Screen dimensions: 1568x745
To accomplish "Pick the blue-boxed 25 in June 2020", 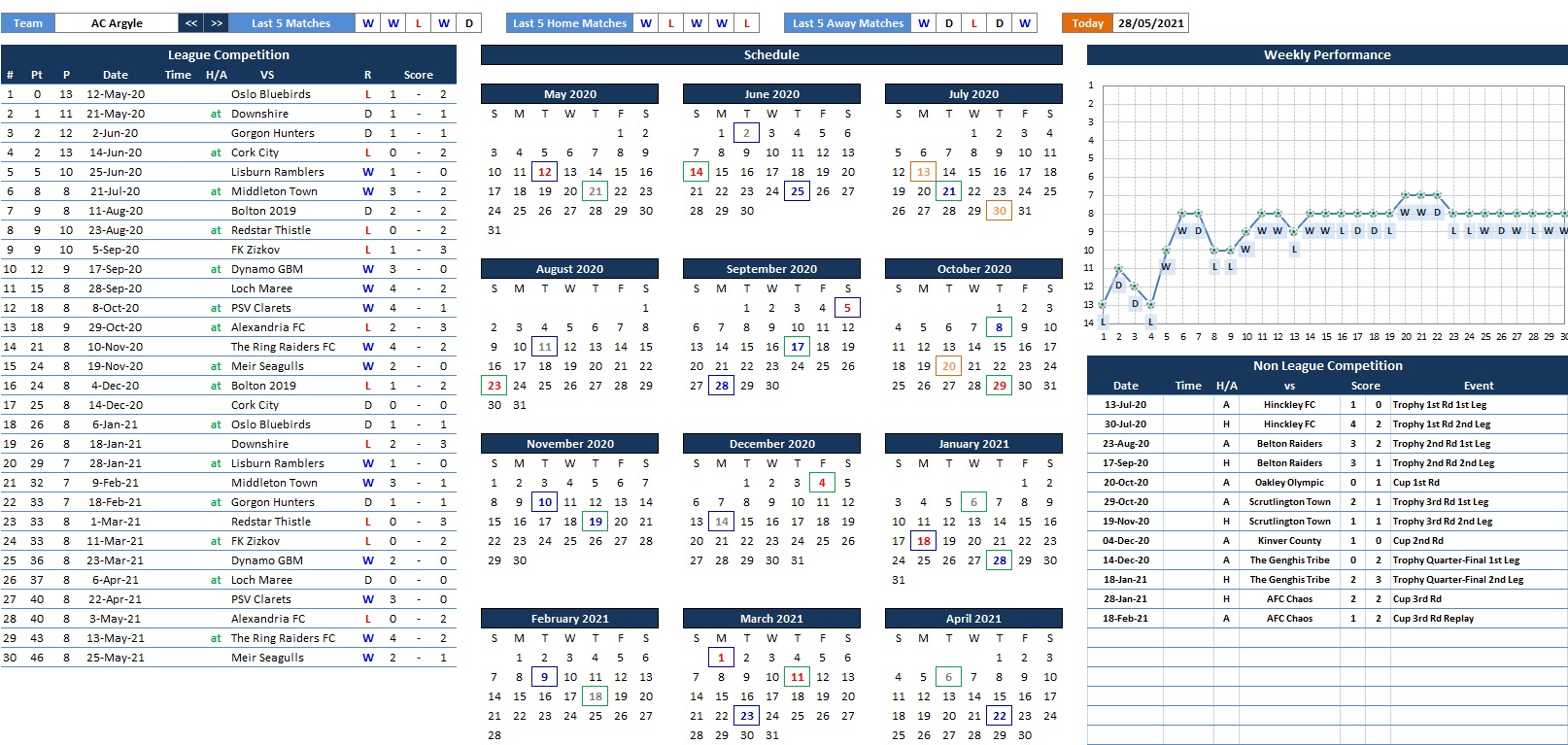I will click(797, 191).
